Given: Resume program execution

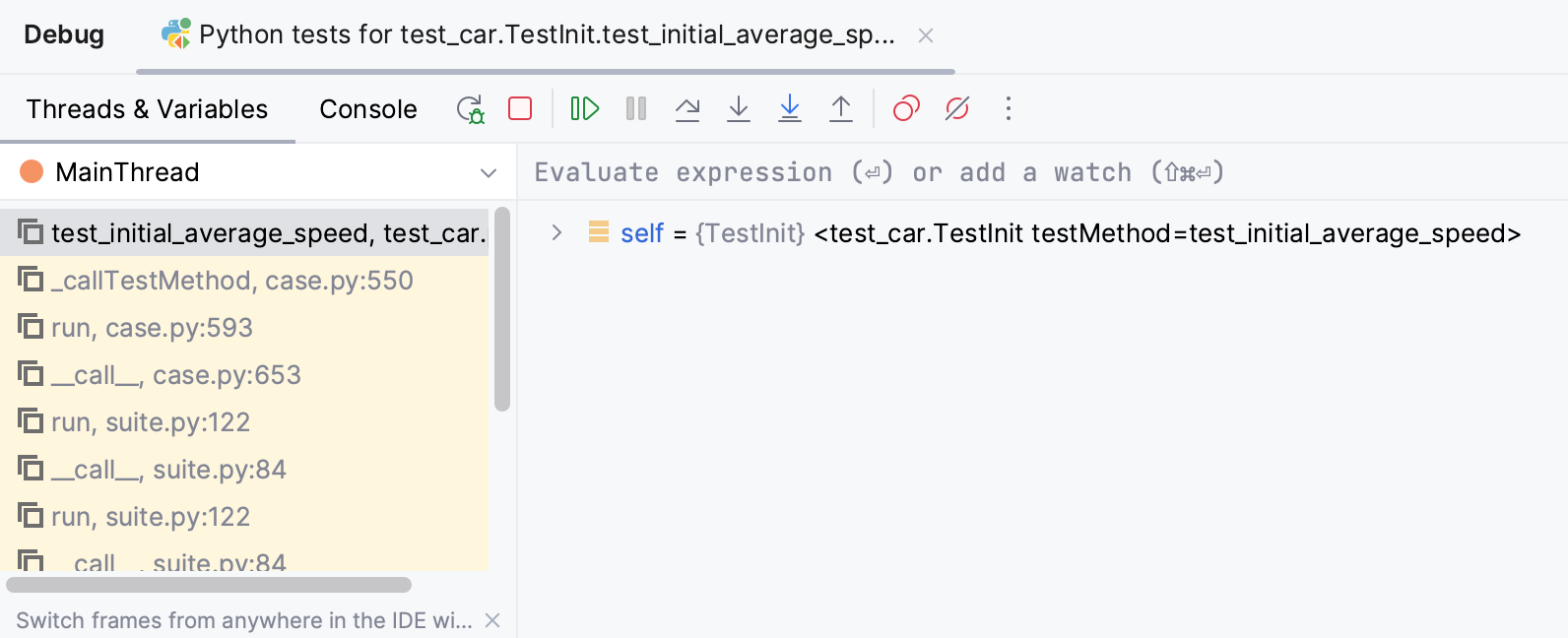Looking at the screenshot, I should tap(584, 109).
